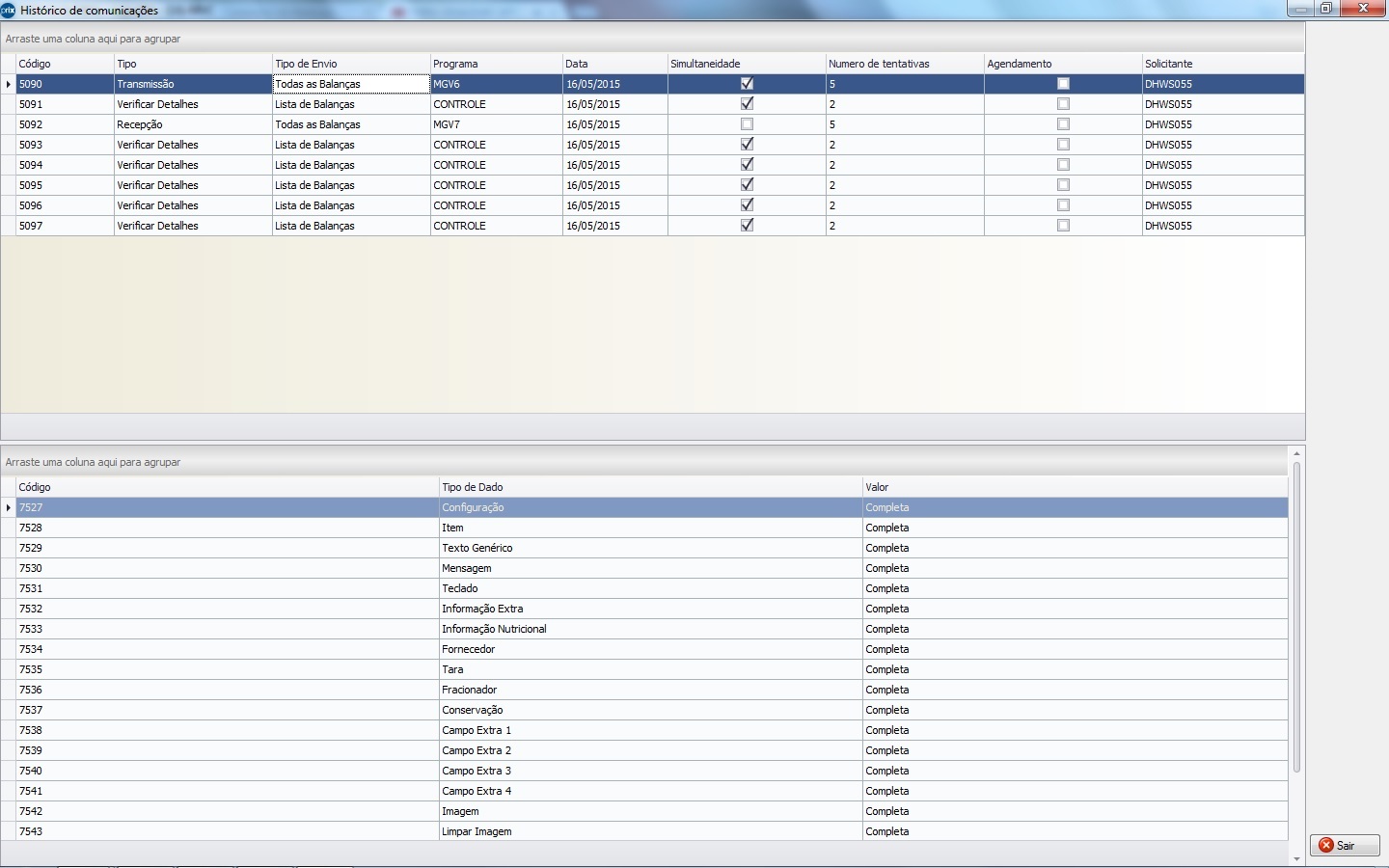This screenshot has width=1389, height=868.
Task: Click MGV6 program cell
Action: [x=497, y=84]
